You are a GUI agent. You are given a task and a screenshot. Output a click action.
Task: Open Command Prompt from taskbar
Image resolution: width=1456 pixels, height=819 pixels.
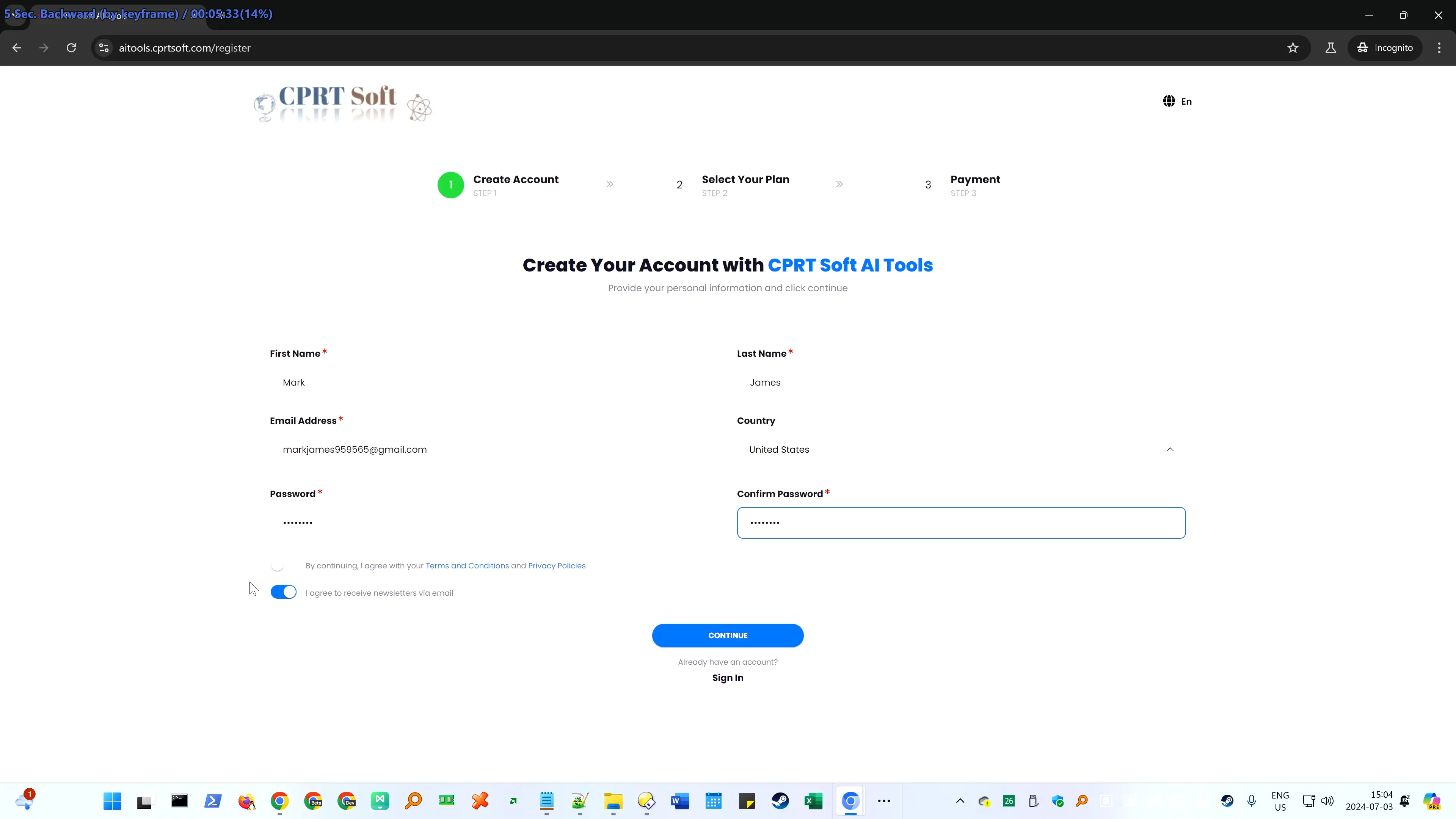pyautogui.click(x=179, y=801)
